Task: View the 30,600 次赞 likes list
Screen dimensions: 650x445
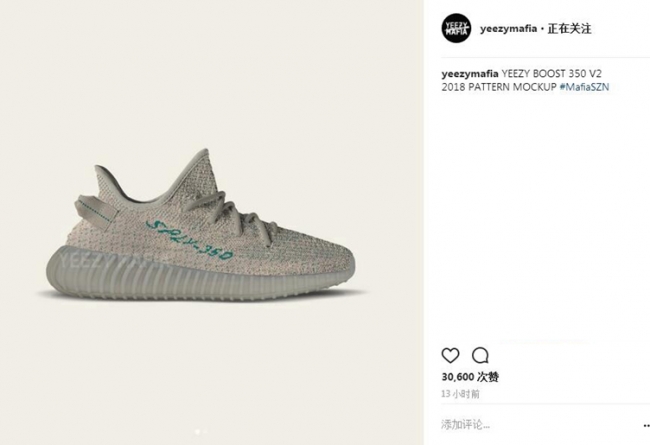Action: tap(470, 377)
